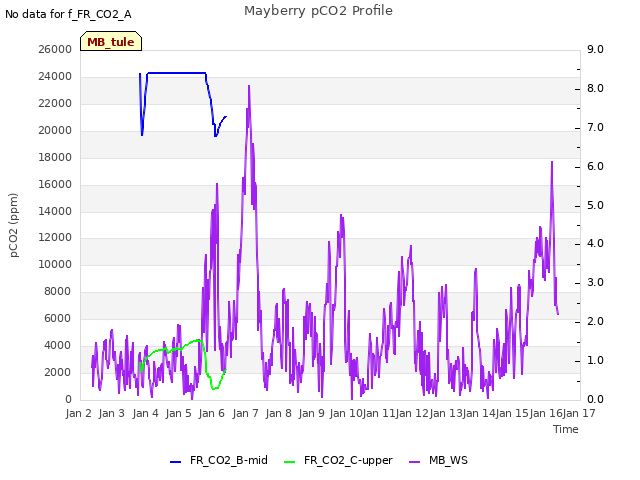Click the 12000 y-axis tick label
640x480 pixels.
[x=55, y=238]
